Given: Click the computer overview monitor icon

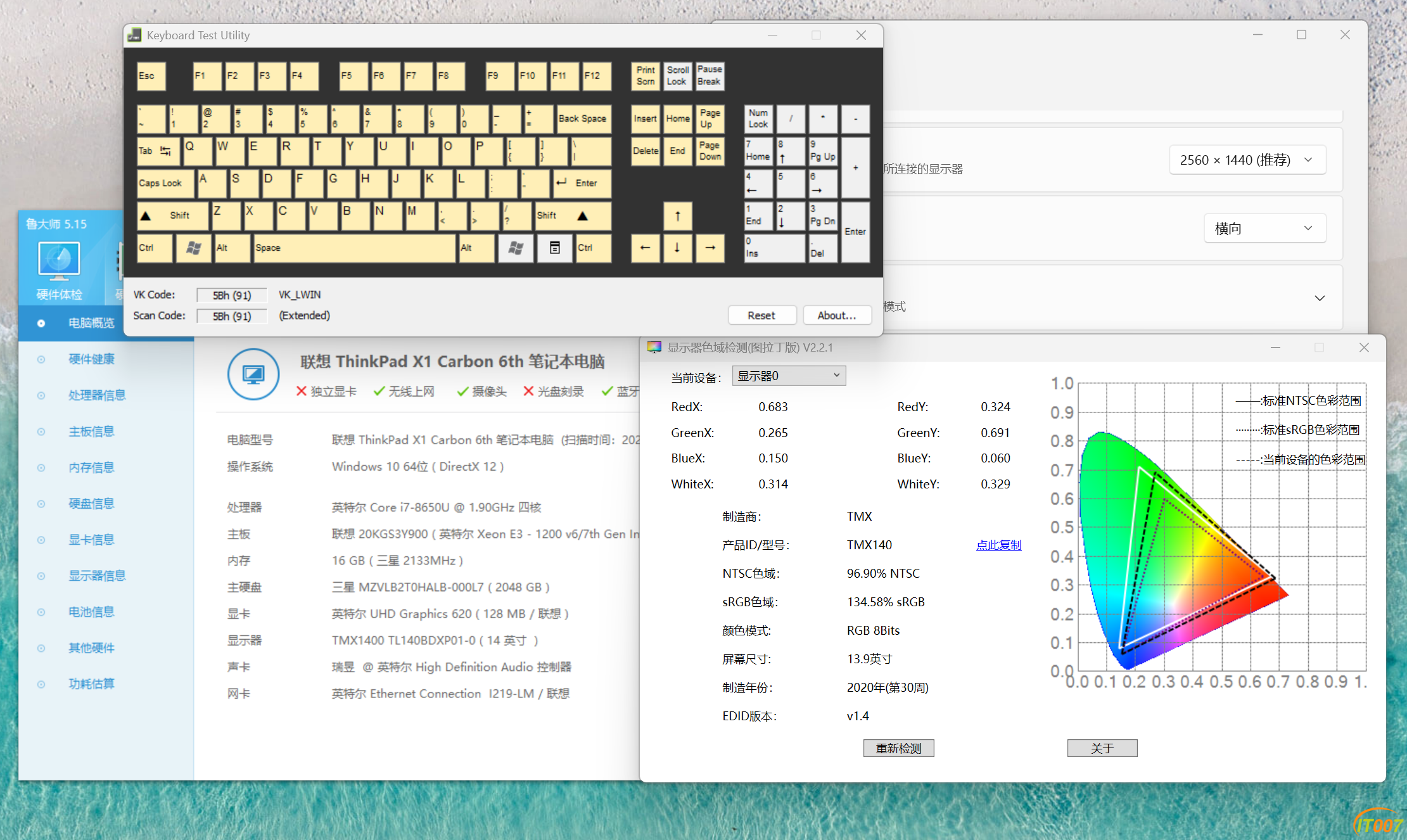Looking at the screenshot, I should [x=253, y=374].
